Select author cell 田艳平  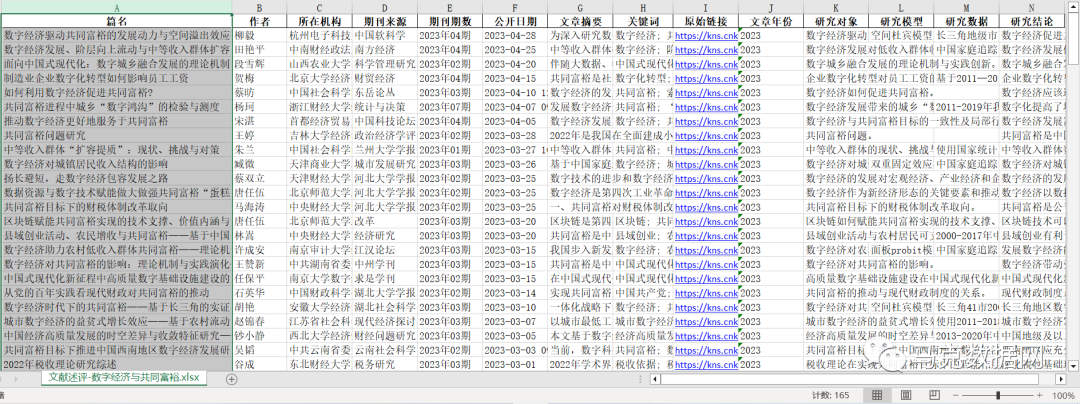coord(260,50)
